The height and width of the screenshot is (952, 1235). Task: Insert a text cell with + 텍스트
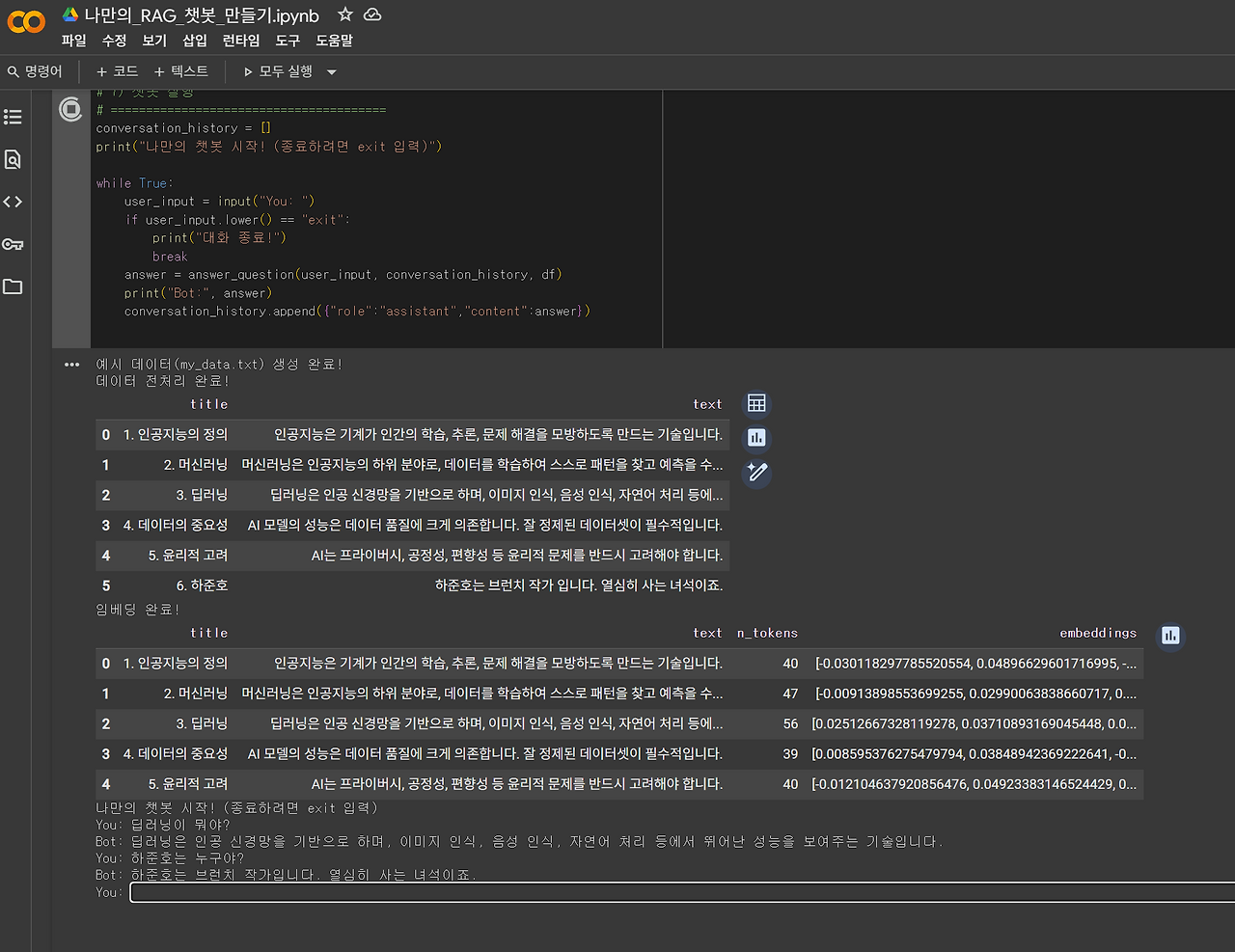181,71
